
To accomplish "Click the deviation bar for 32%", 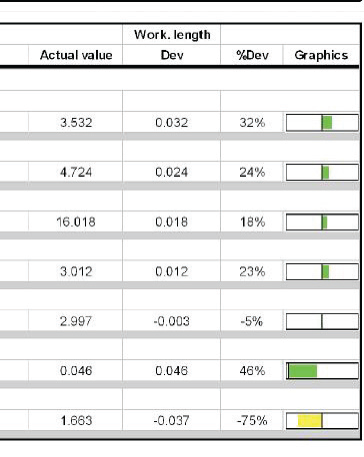I will click(322, 123).
